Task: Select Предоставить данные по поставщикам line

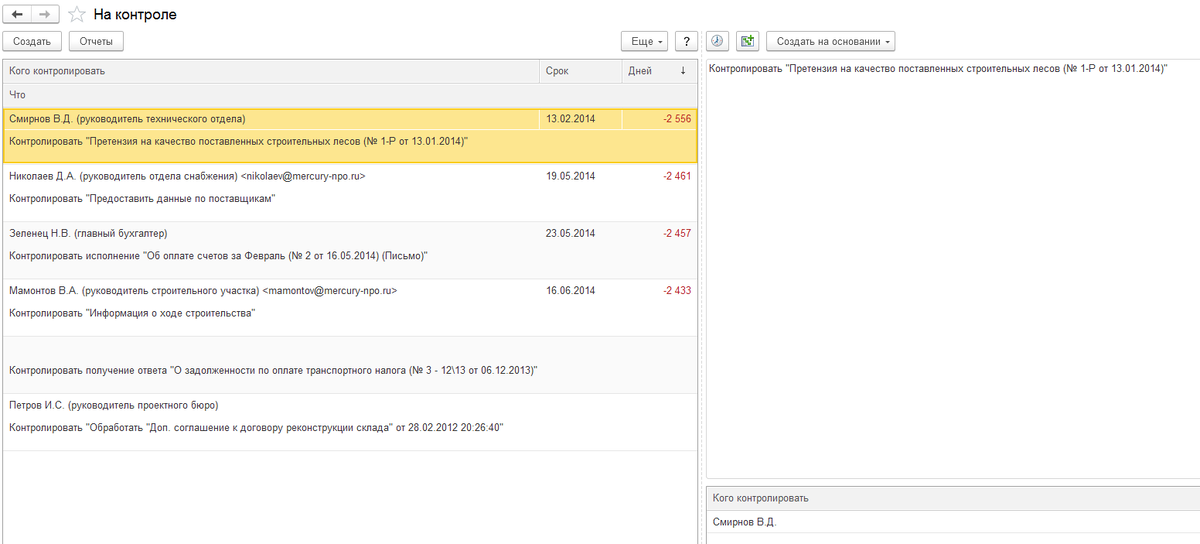Action: (x=142, y=199)
